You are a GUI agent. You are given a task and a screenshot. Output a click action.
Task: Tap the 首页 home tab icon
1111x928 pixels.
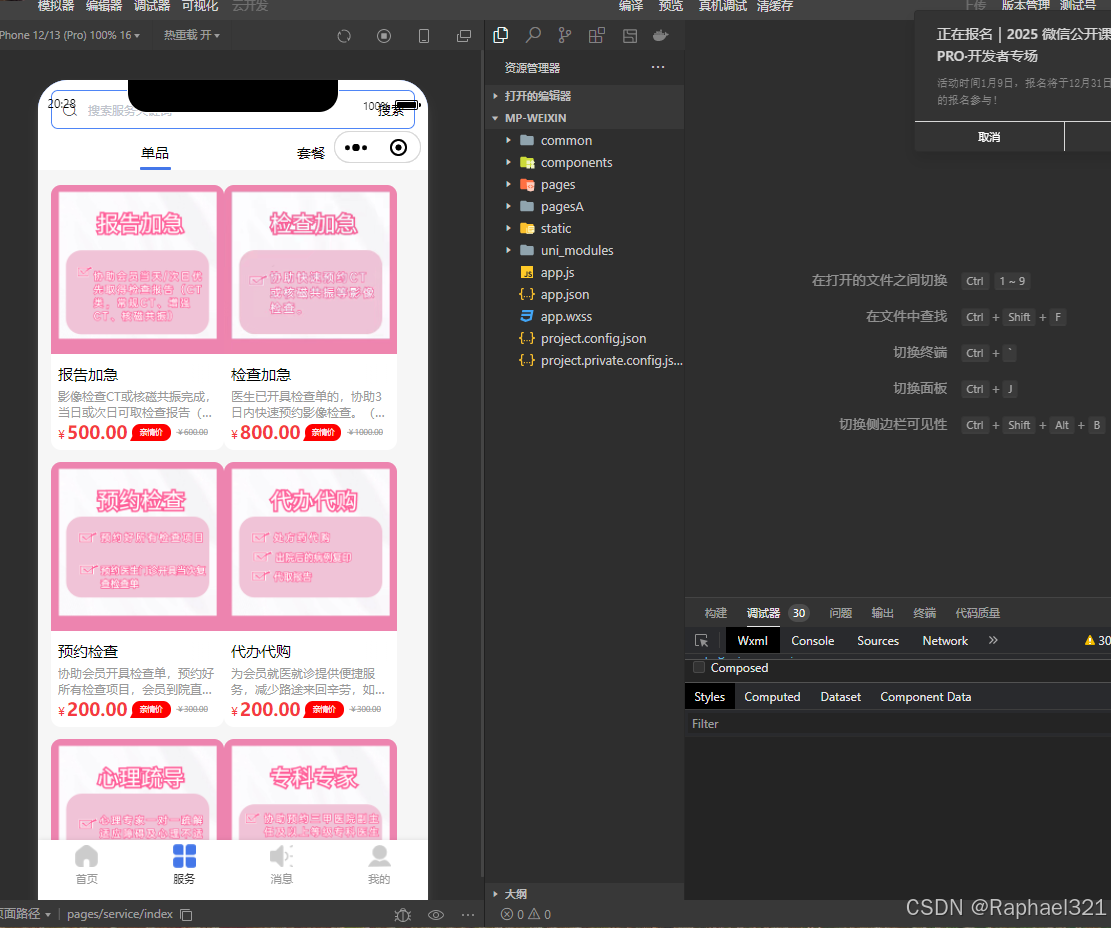coord(86,864)
